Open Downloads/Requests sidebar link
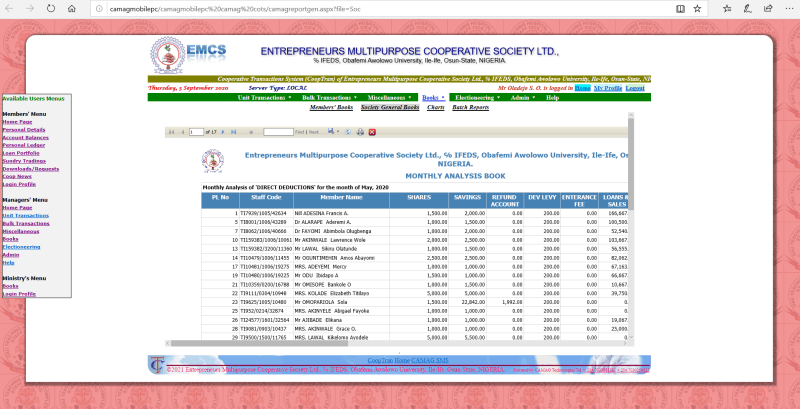 coord(31,169)
